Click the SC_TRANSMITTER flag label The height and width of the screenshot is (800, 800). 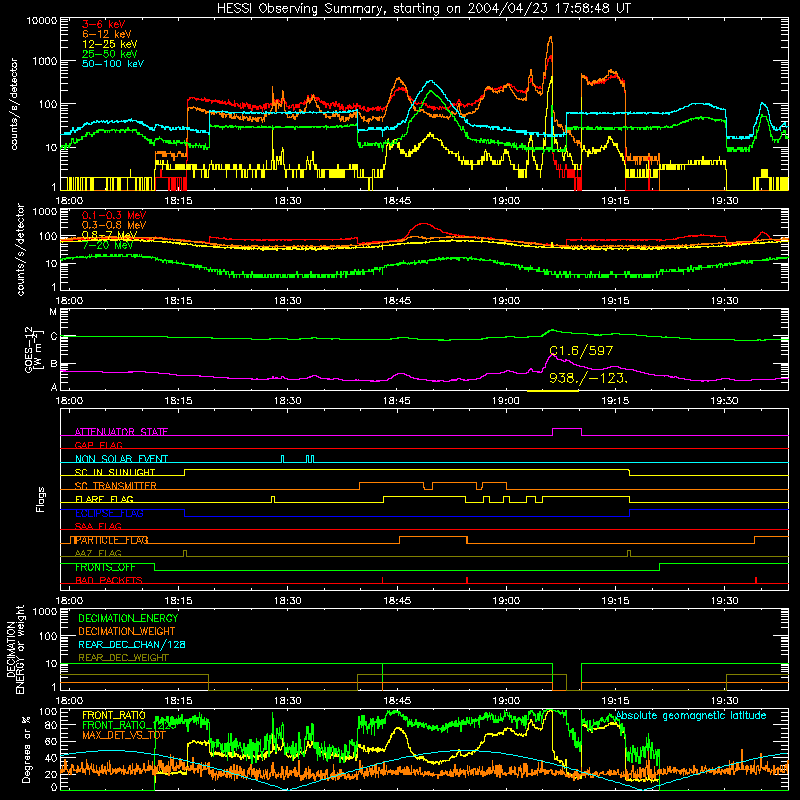click(115, 485)
